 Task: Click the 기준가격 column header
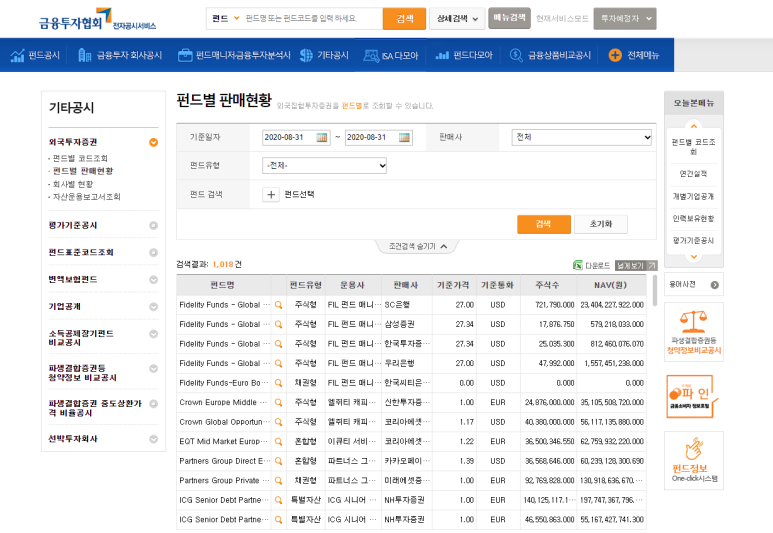[453, 285]
